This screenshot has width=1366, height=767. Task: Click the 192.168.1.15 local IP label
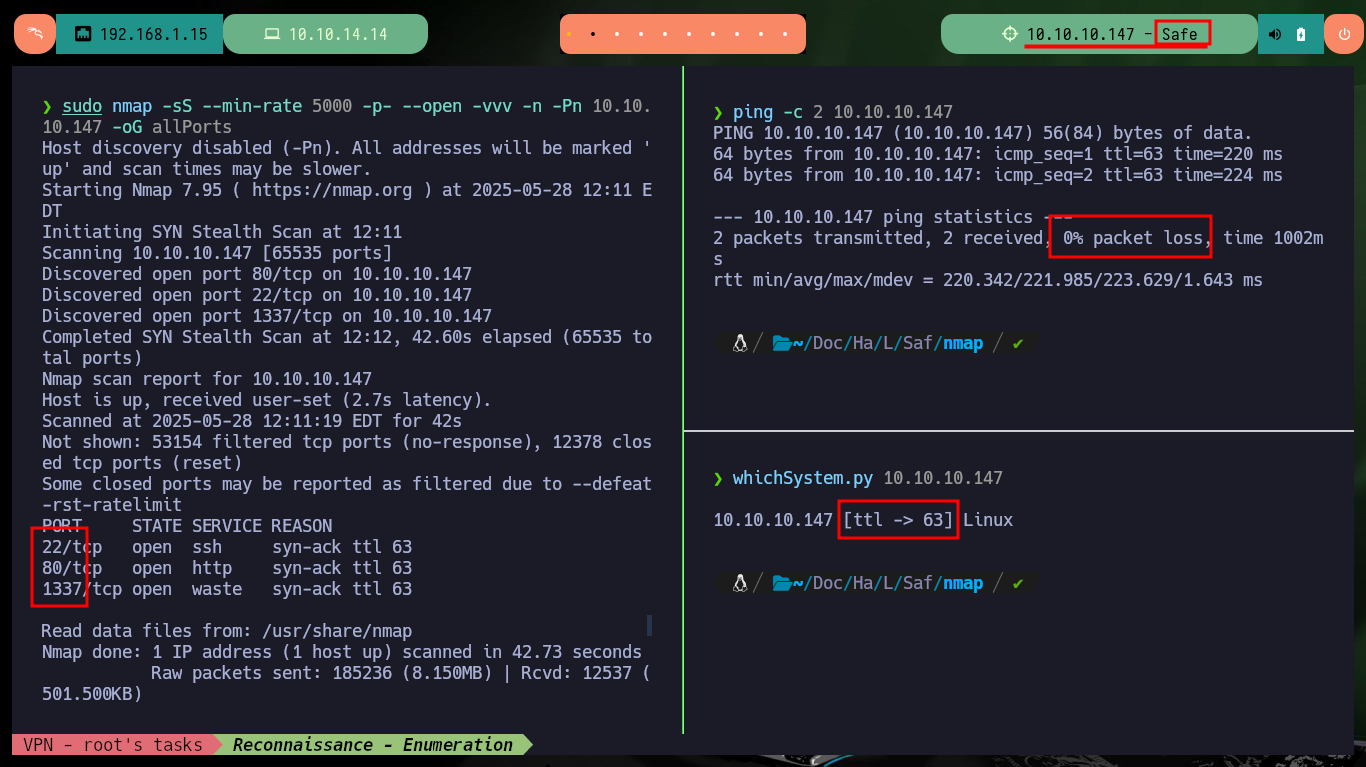tap(153, 34)
